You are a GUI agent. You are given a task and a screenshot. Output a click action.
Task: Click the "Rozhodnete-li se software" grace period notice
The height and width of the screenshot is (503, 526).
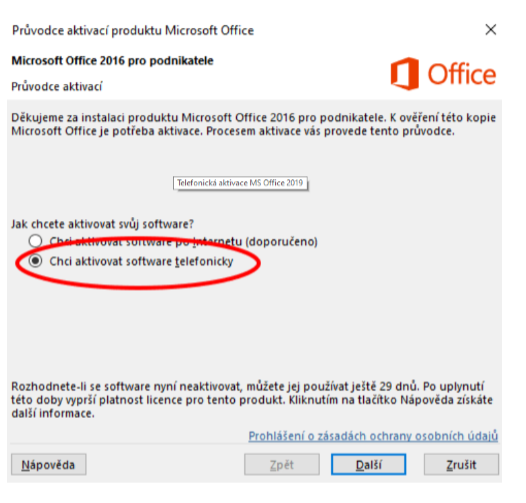point(252,400)
